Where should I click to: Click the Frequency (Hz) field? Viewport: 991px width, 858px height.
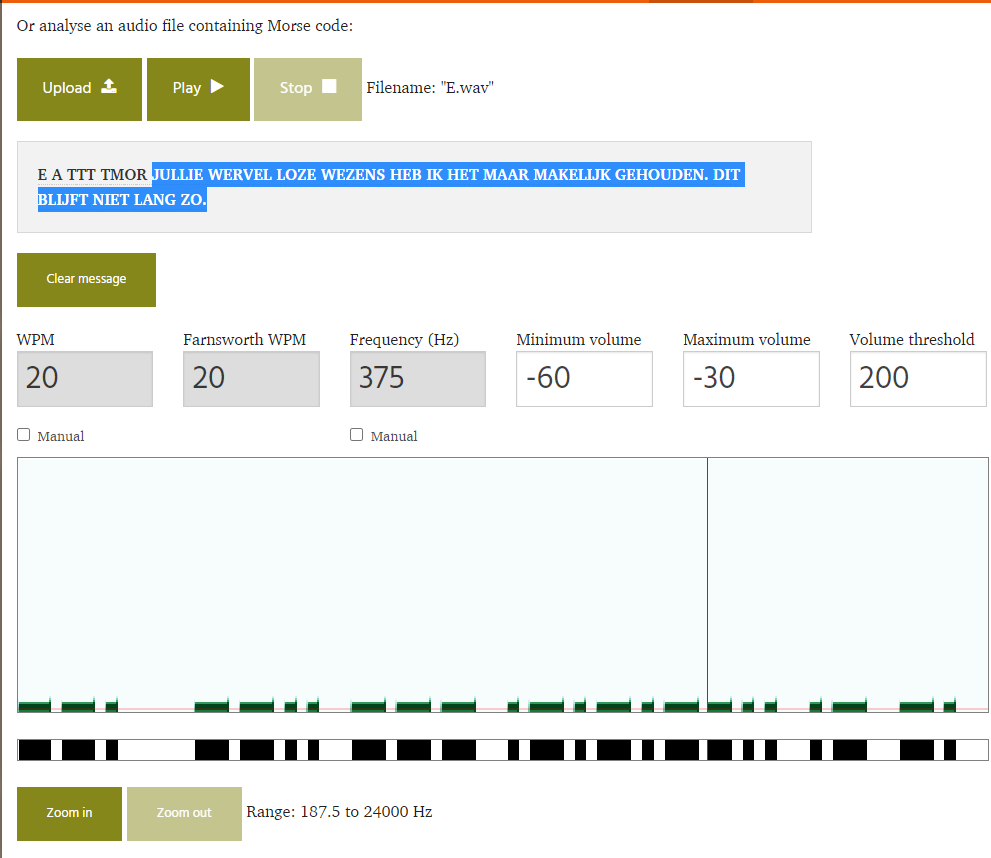point(417,378)
